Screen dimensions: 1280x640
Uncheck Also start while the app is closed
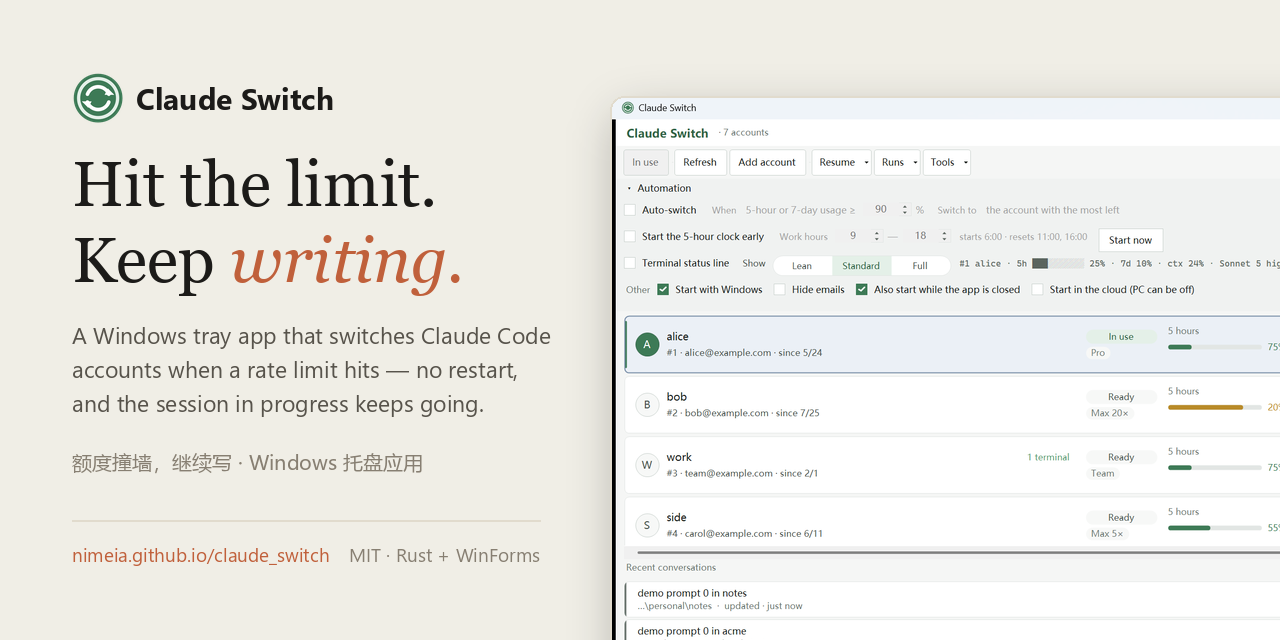pos(862,290)
